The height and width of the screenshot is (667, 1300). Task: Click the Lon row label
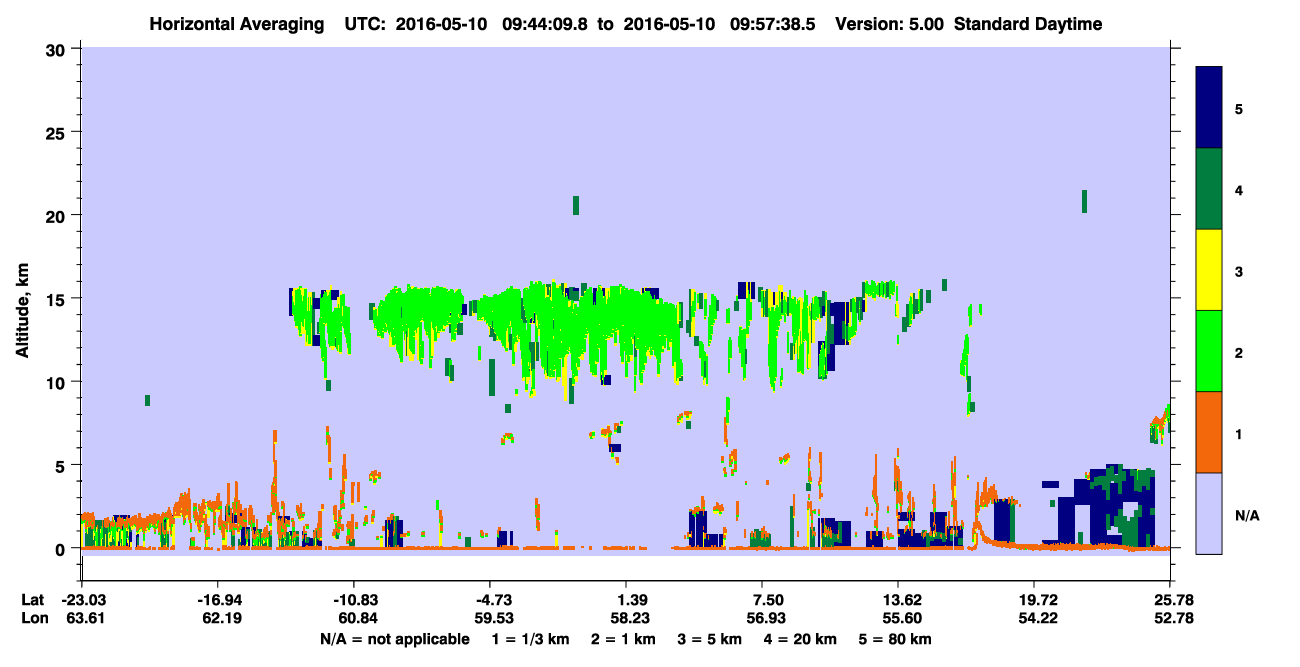point(32,619)
